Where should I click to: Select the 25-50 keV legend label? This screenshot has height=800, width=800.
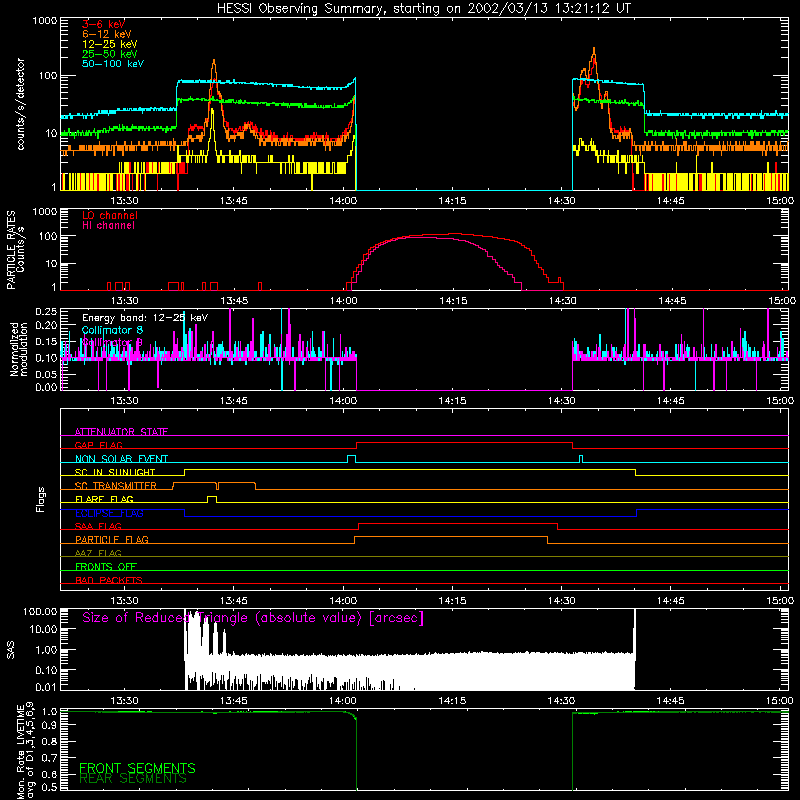pyautogui.click(x=110, y=54)
